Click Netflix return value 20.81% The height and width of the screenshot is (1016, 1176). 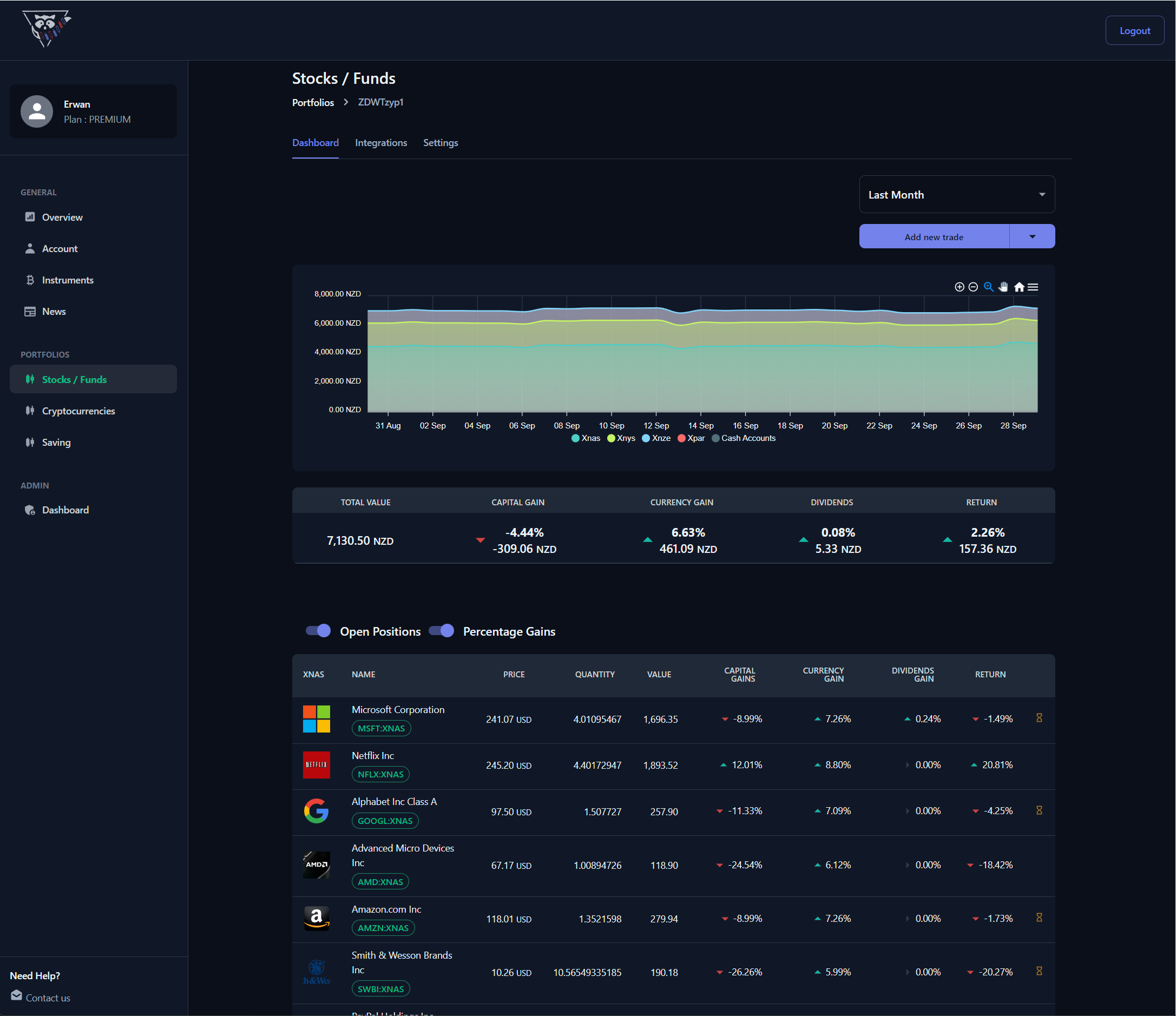pos(997,764)
